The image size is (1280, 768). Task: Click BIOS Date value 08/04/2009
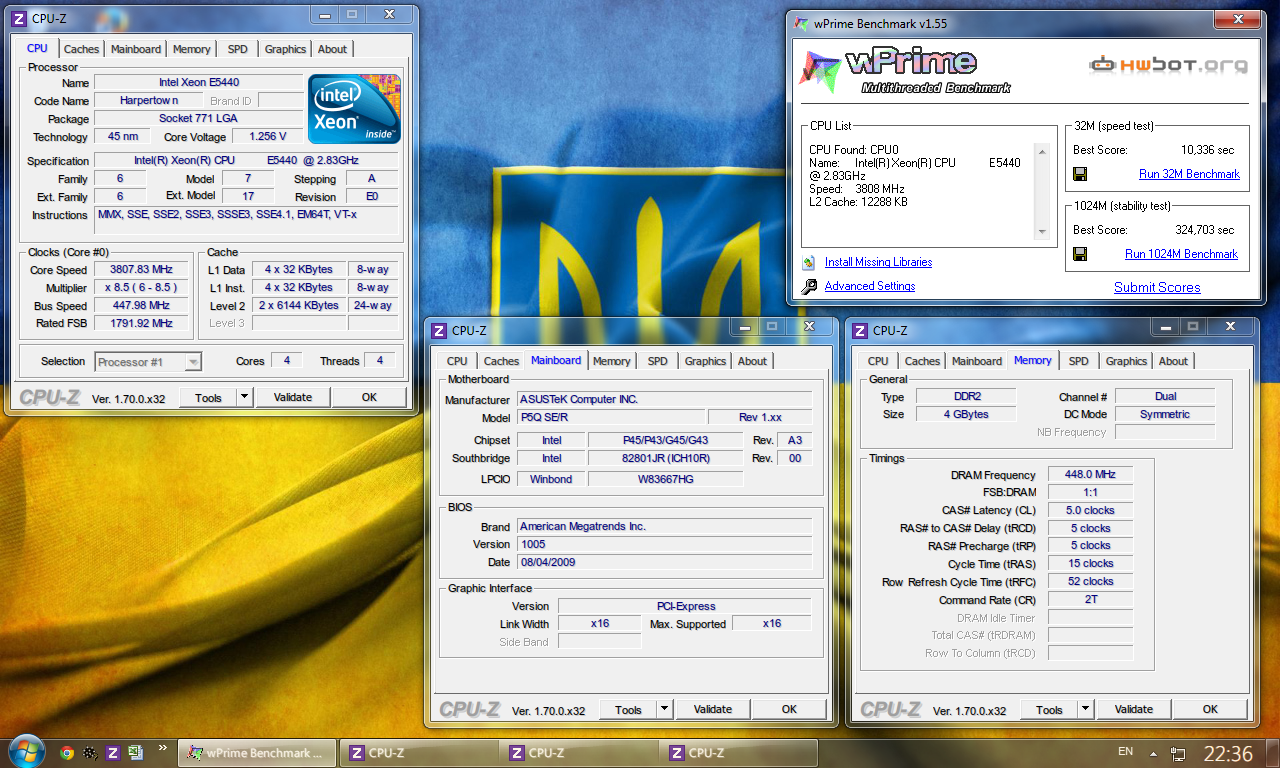[664, 562]
